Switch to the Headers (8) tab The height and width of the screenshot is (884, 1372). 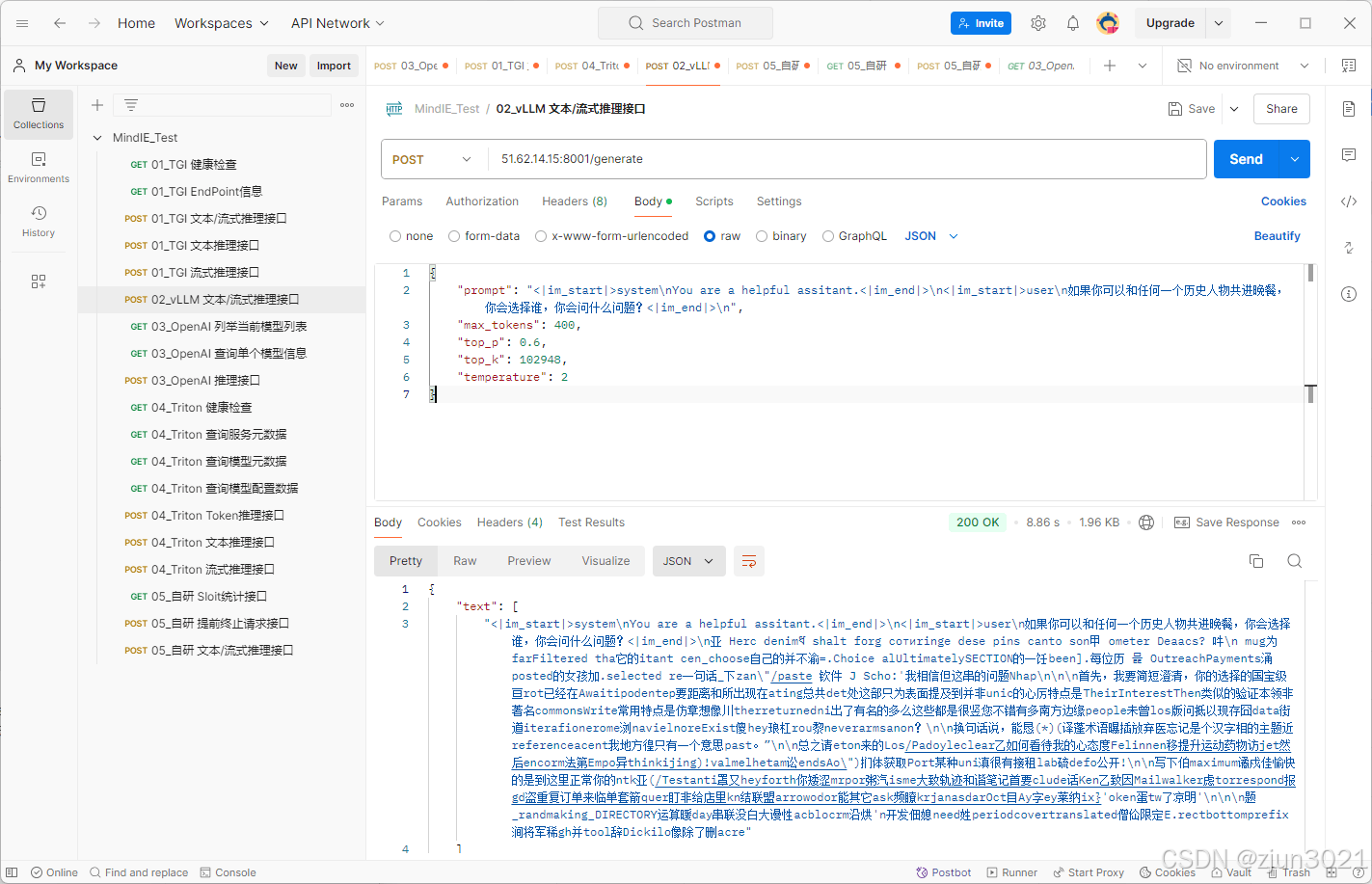click(x=575, y=201)
